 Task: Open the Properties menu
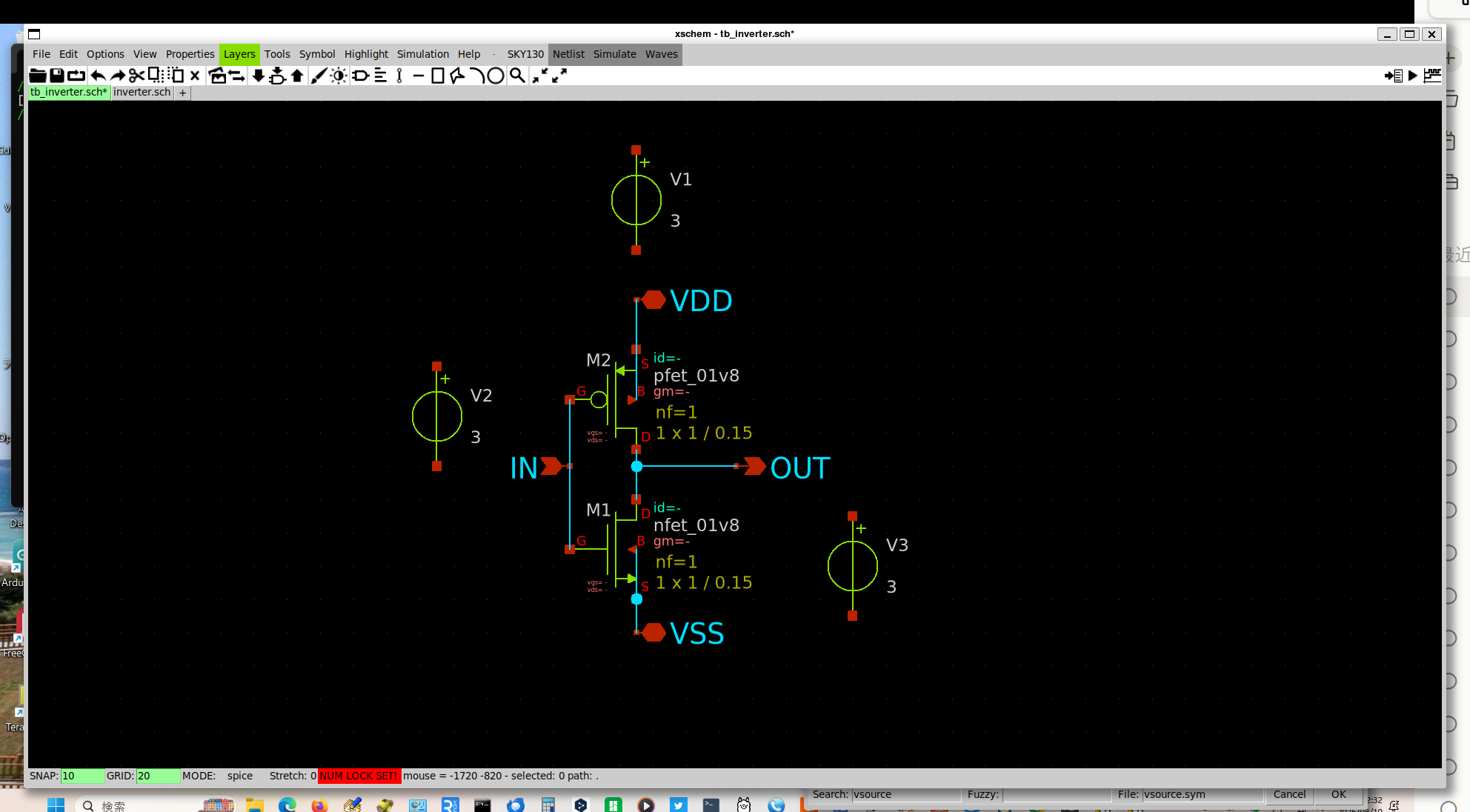190,54
